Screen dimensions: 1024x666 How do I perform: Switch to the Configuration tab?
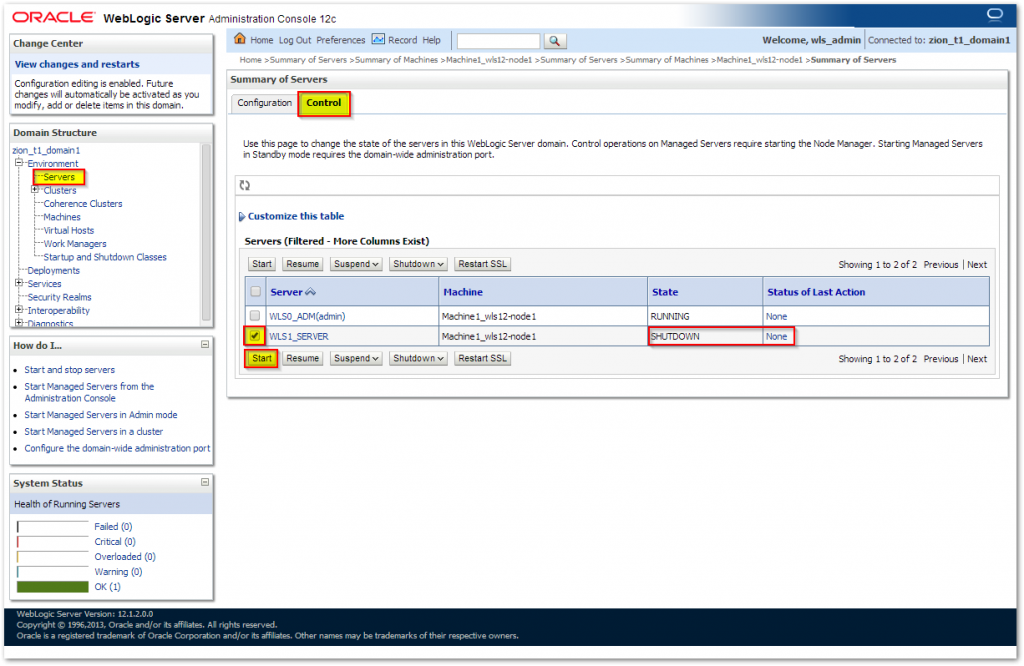263,102
